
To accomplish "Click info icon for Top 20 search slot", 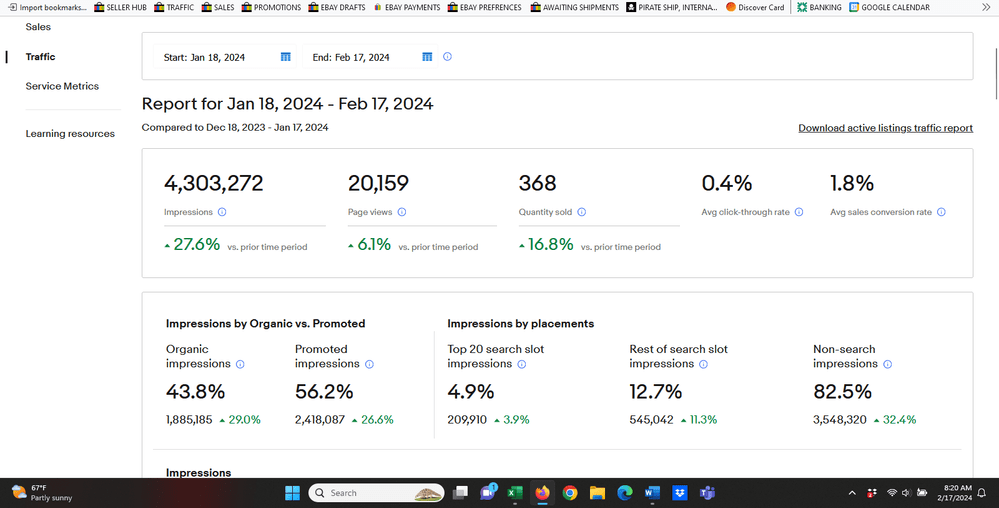I will click(x=522, y=365).
